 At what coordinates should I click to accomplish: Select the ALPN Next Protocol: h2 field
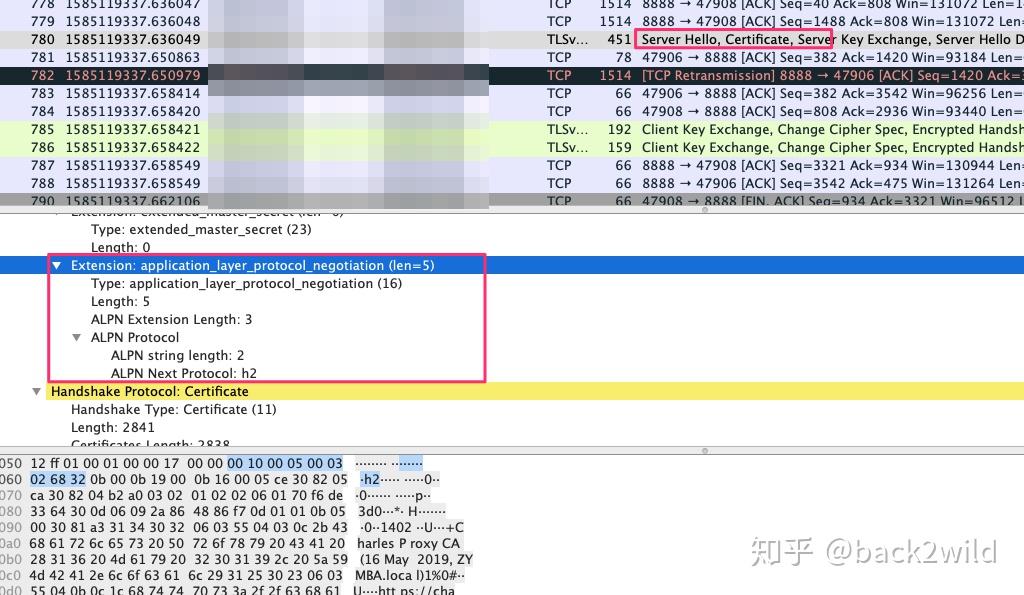pos(180,373)
